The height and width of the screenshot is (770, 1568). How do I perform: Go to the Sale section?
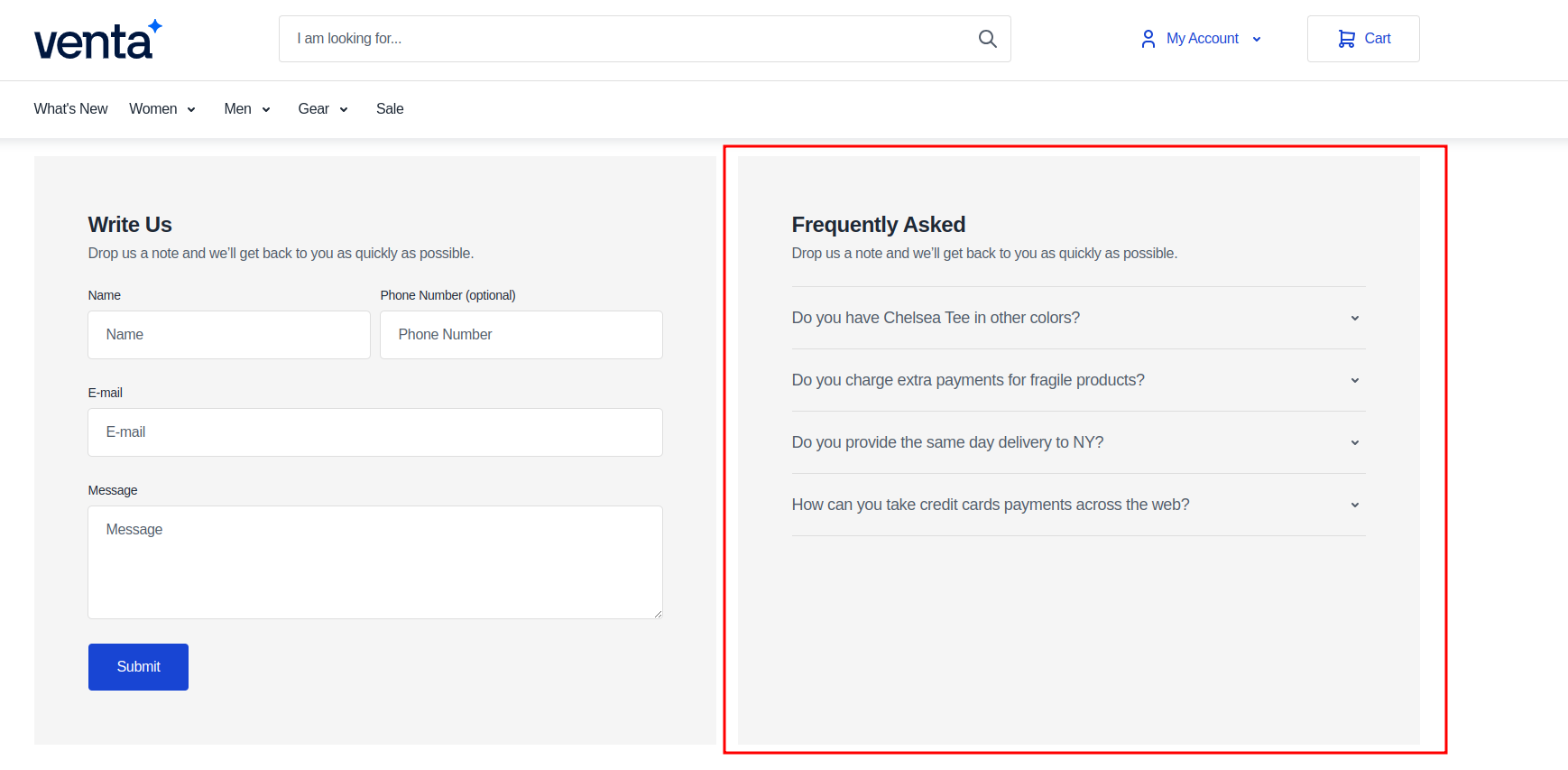389,108
